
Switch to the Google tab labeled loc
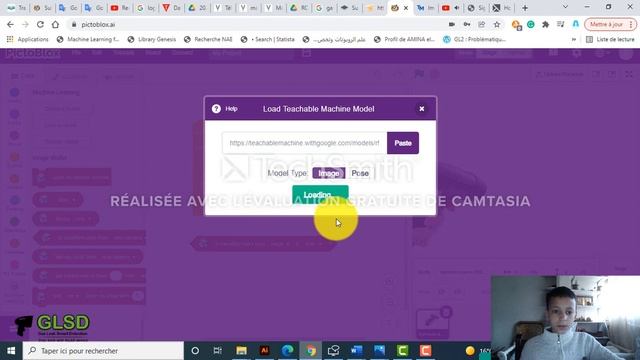145,8
